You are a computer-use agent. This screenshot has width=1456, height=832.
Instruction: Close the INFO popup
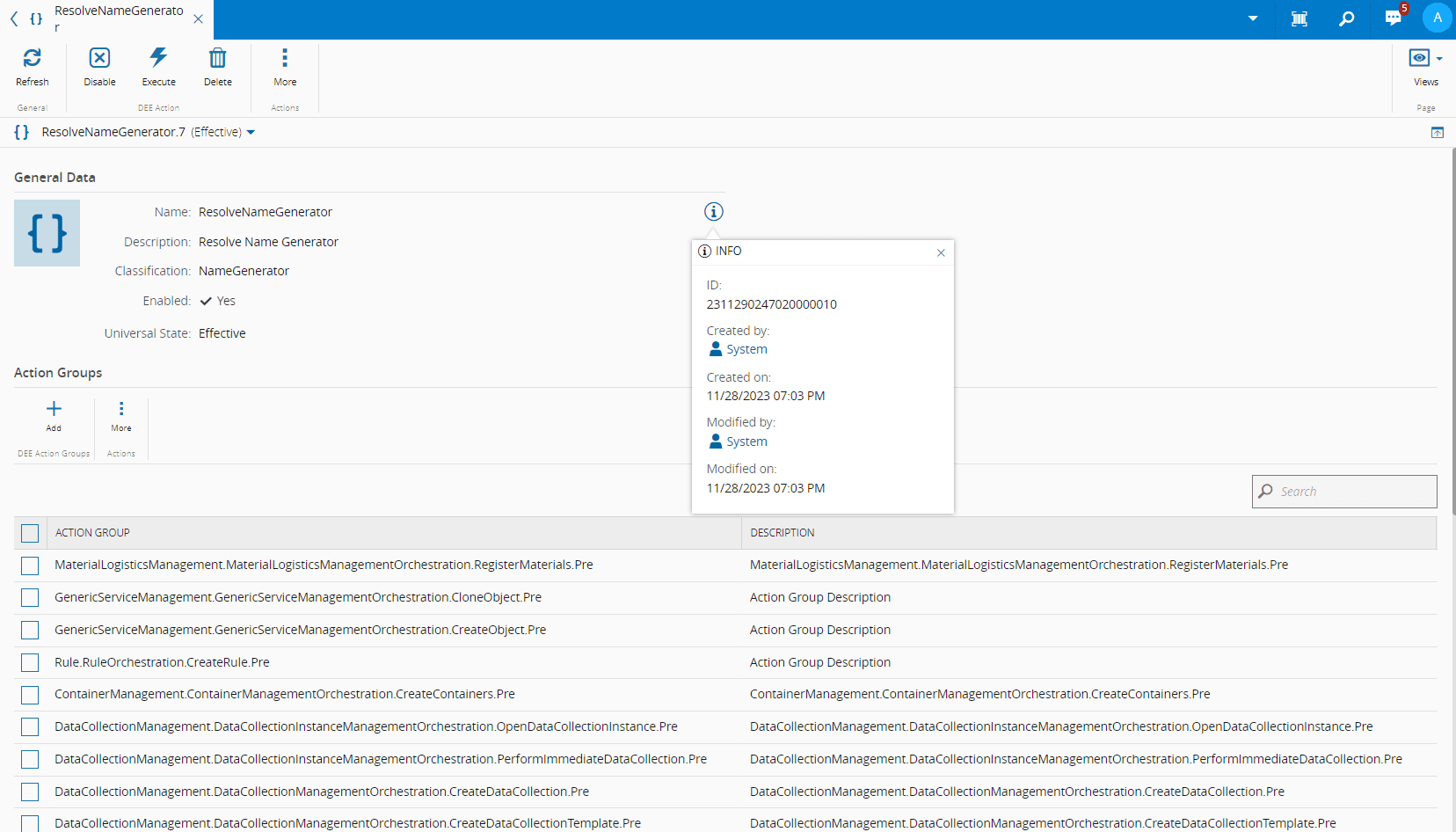click(x=941, y=253)
